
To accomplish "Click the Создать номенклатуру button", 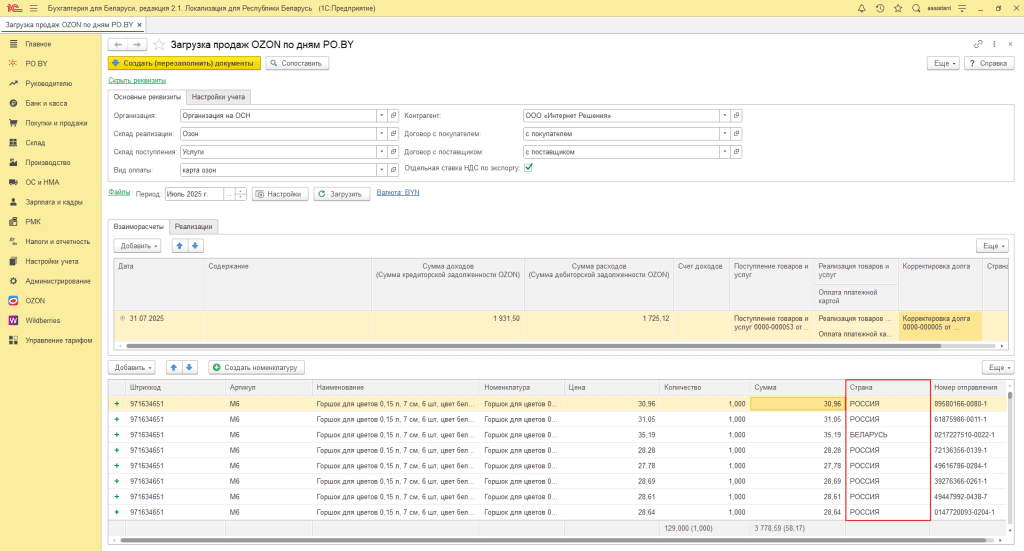I will coord(255,367).
